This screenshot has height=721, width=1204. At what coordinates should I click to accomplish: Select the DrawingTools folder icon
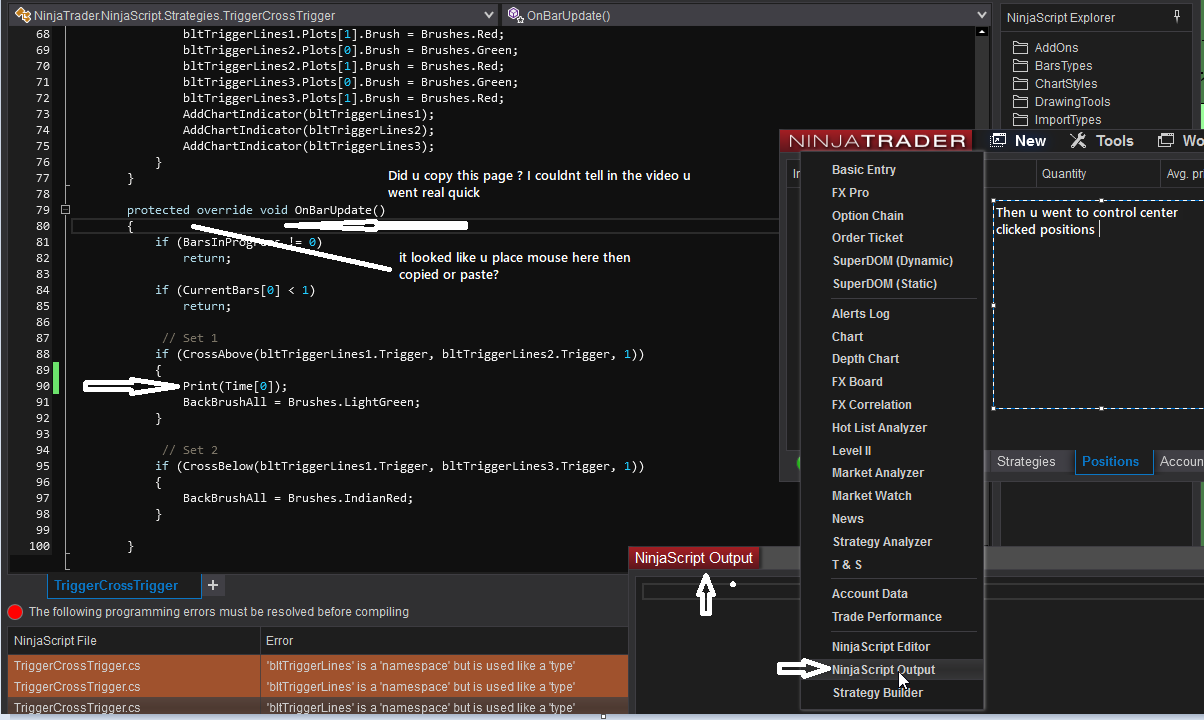point(1020,102)
